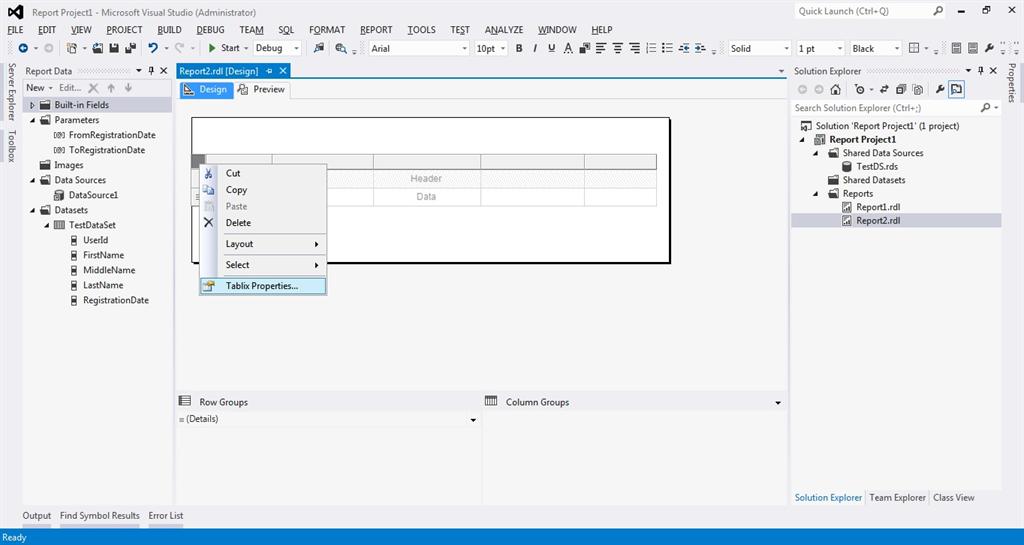
Task: Click the Save All toolbar icon
Action: pyautogui.click(x=131, y=48)
